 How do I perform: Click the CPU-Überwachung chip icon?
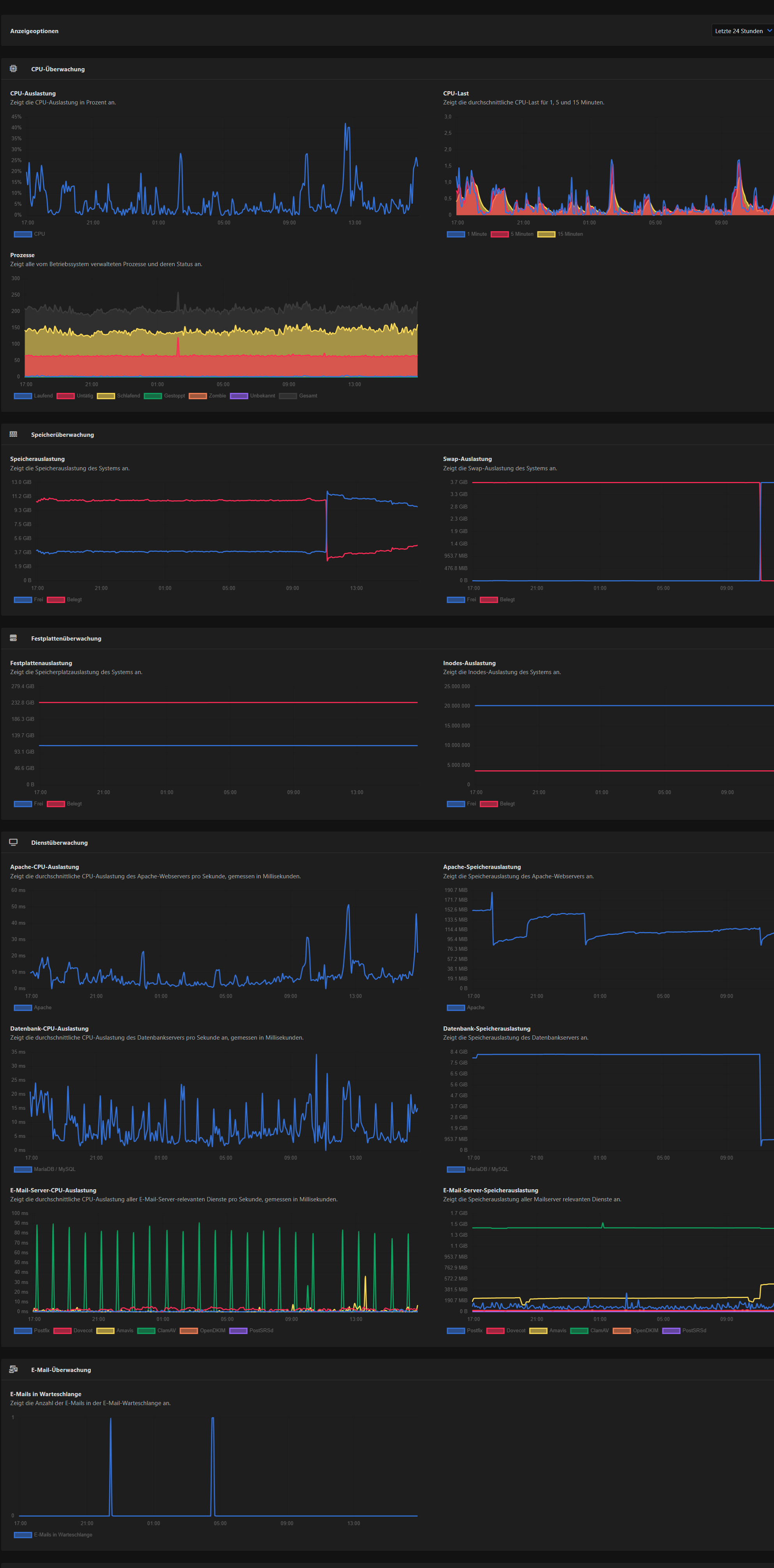pyautogui.click(x=13, y=69)
